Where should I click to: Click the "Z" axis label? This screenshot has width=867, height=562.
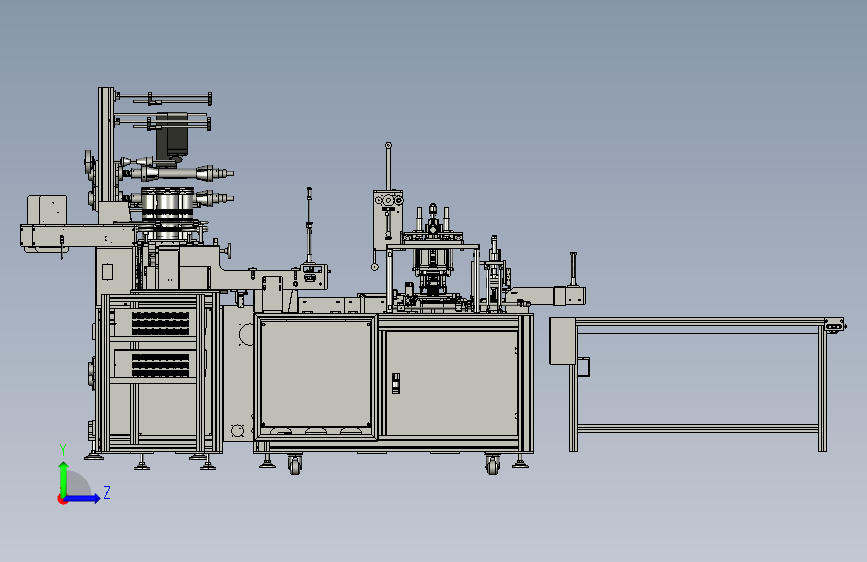point(107,492)
